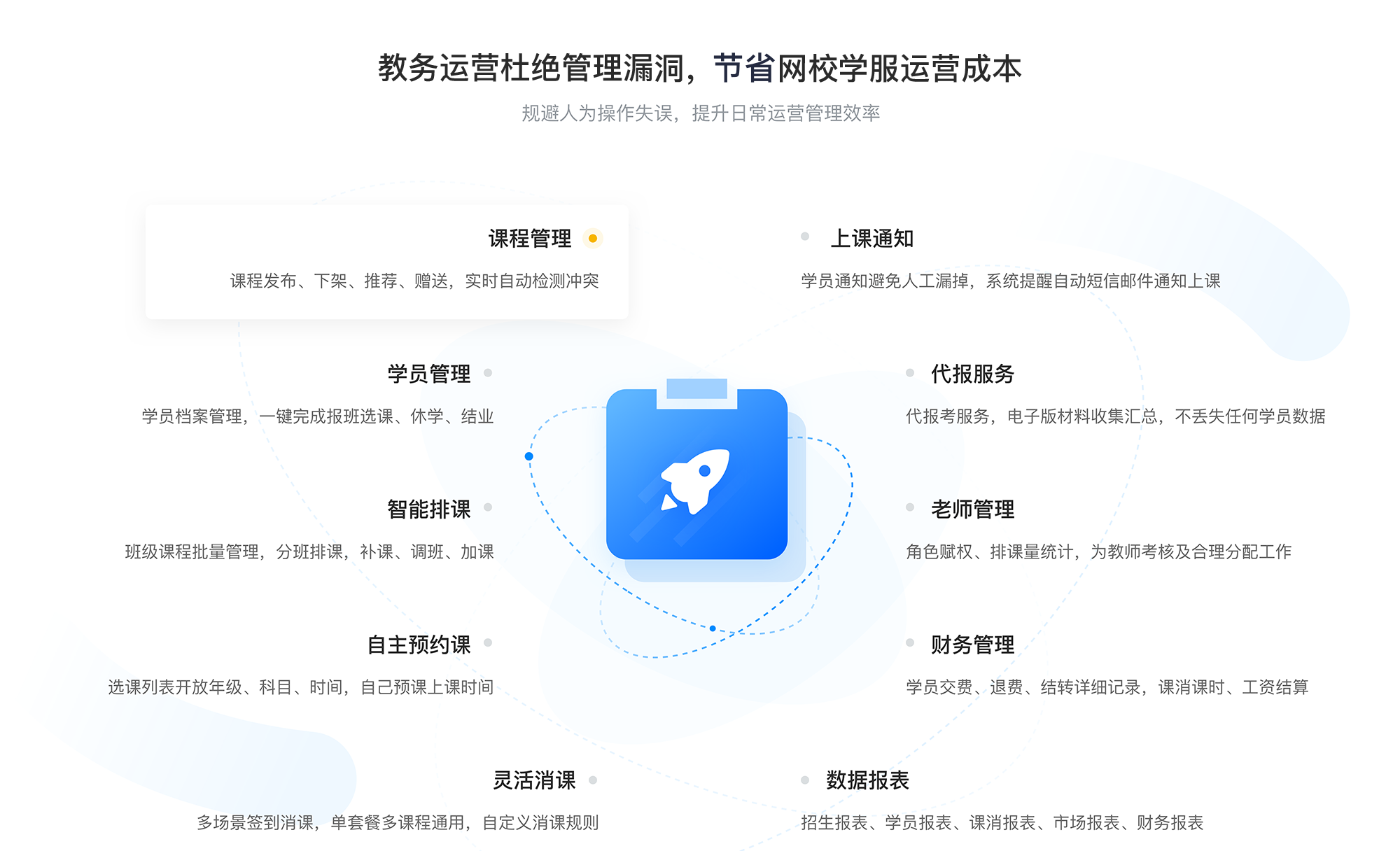The image size is (1400, 851).
Task: Toggle the 上课通知 dot indicator
Action: pyautogui.click(x=809, y=232)
